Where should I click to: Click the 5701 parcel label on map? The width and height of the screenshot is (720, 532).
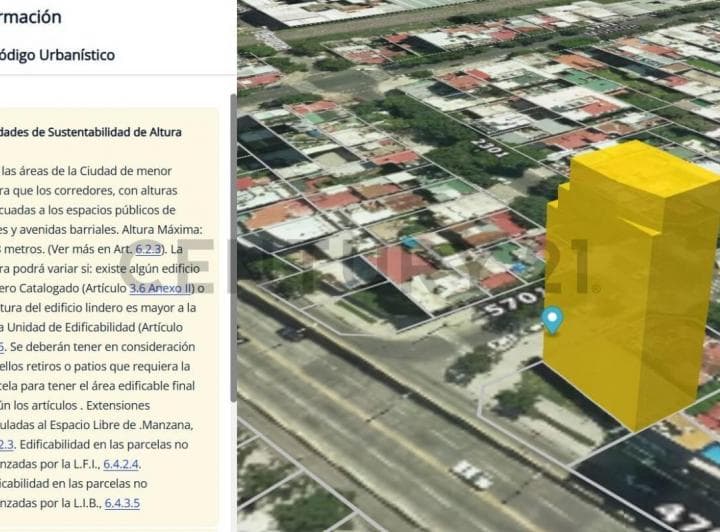(513, 301)
